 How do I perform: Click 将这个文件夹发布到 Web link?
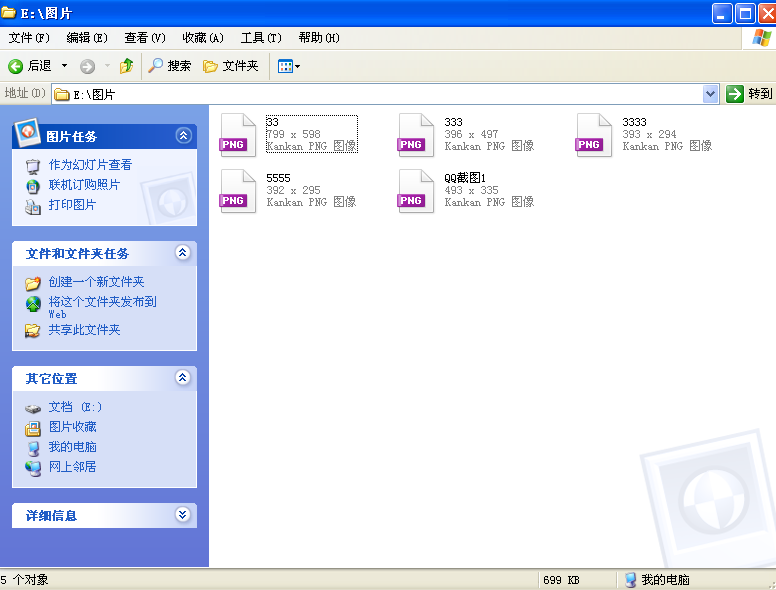point(102,307)
